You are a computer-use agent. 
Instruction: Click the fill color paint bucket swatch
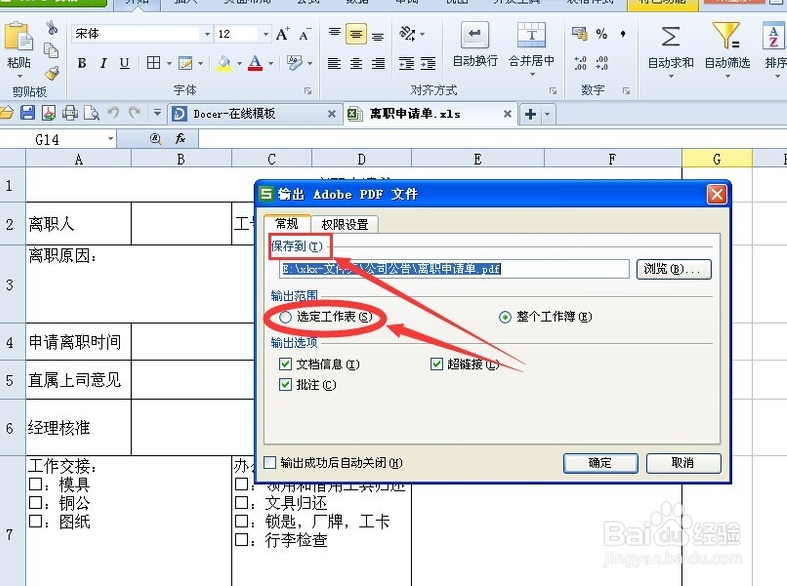click(224, 63)
